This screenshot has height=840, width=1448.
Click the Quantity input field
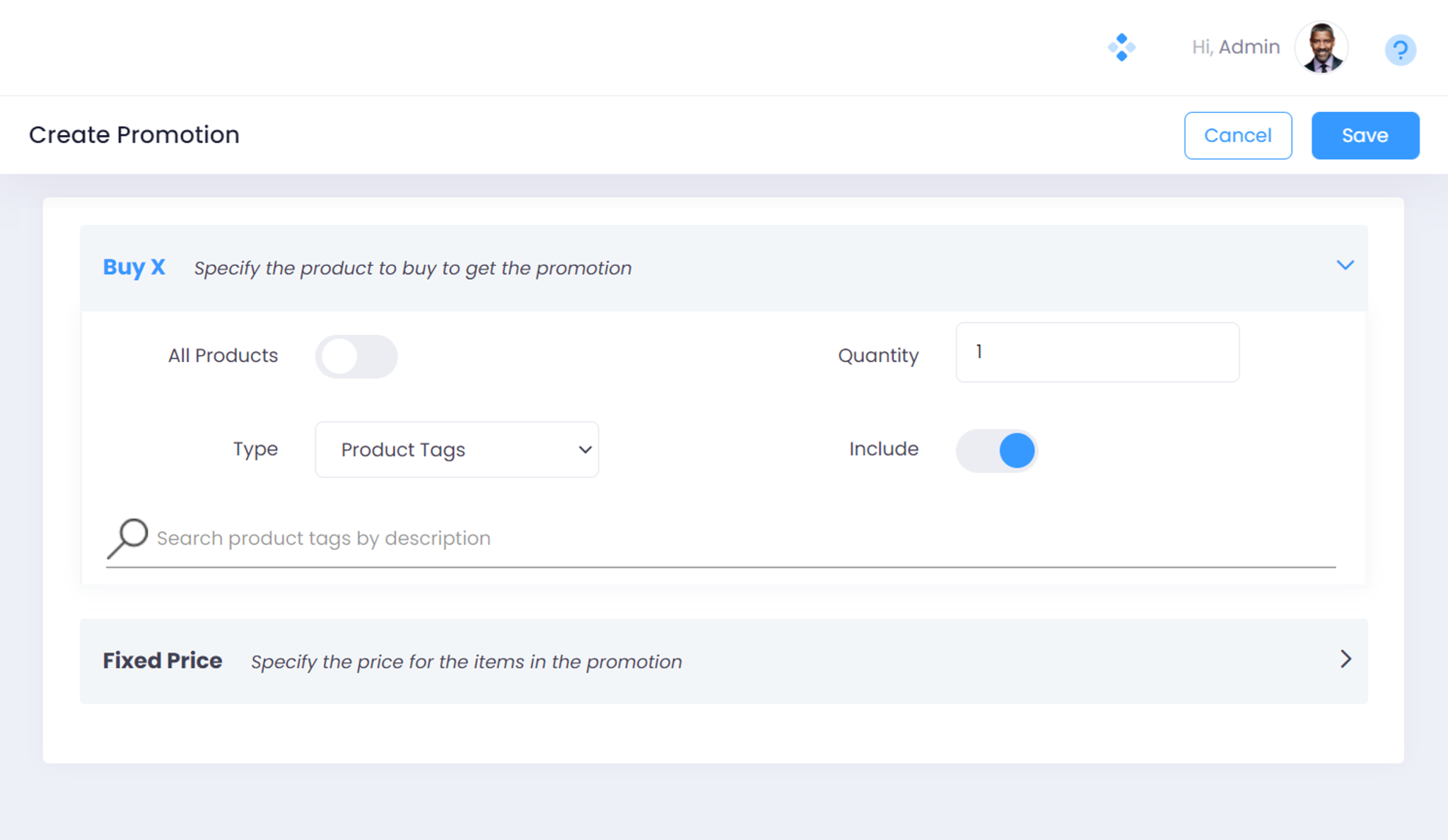tap(1097, 352)
